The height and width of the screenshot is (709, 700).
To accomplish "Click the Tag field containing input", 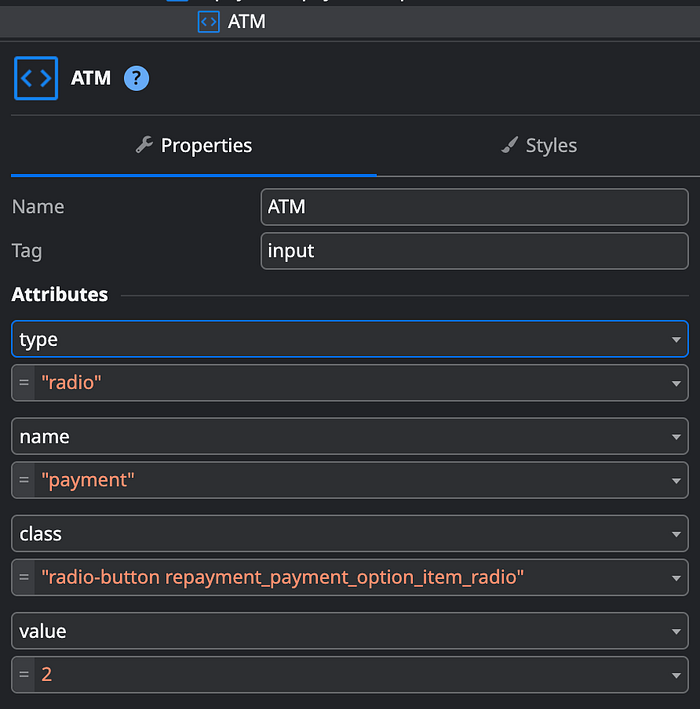I will coord(474,251).
